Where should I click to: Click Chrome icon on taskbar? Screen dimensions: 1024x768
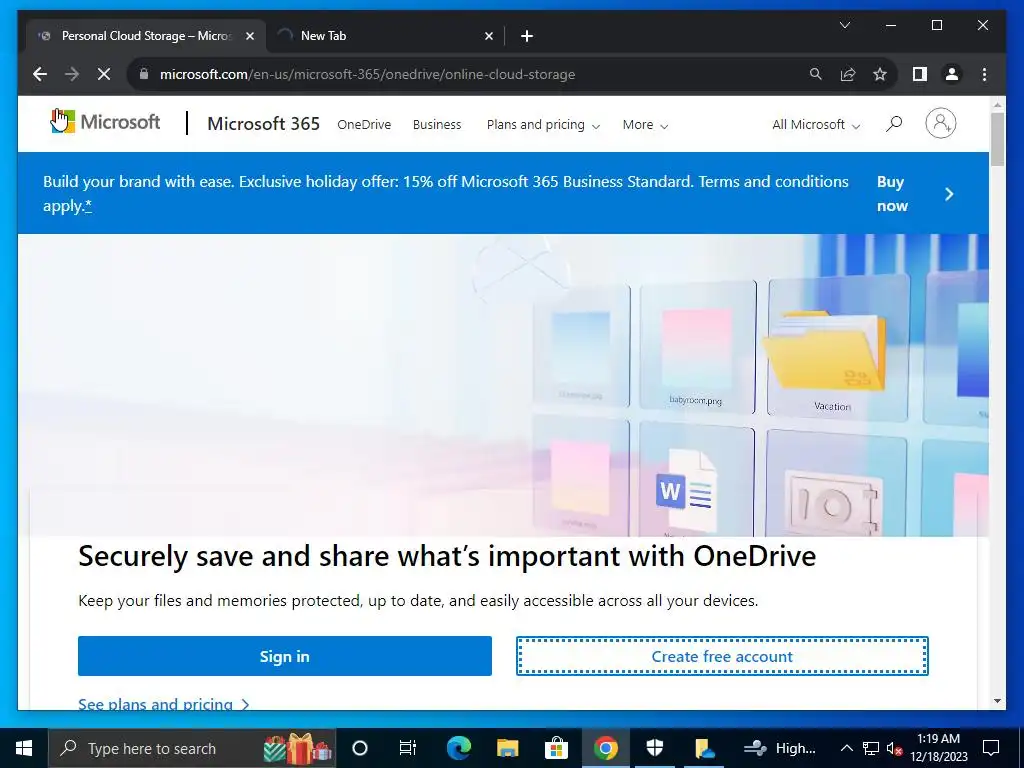pyautogui.click(x=605, y=748)
